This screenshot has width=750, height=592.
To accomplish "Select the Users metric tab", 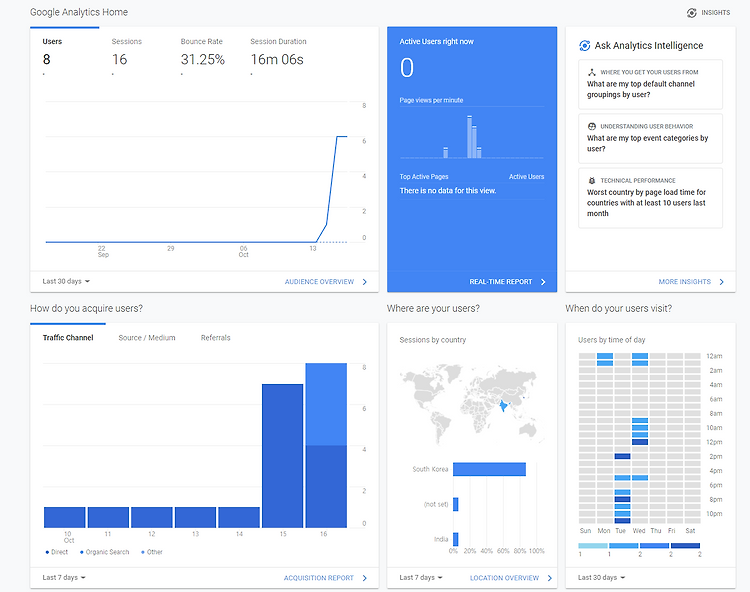I will pyautogui.click(x=65, y=53).
